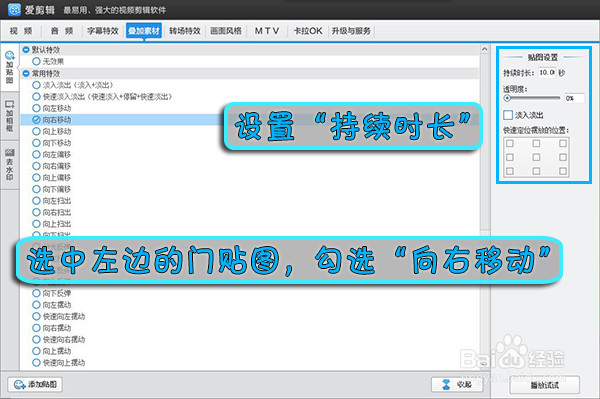Go to the 转场特效 tab
The height and width of the screenshot is (399, 600).
click(185, 31)
